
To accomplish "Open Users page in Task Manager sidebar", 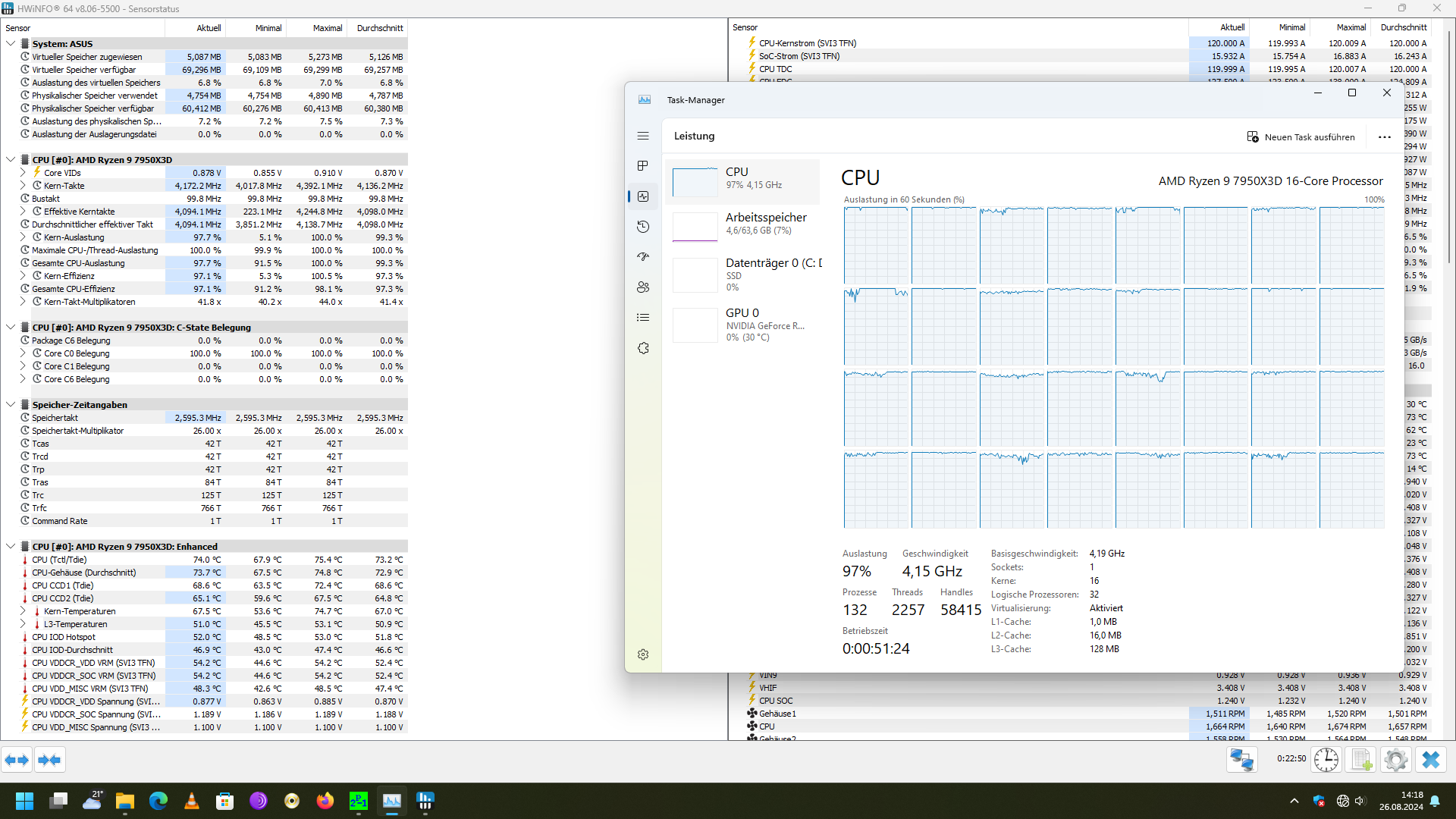I will pyautogui.click(x=643, y=287).
